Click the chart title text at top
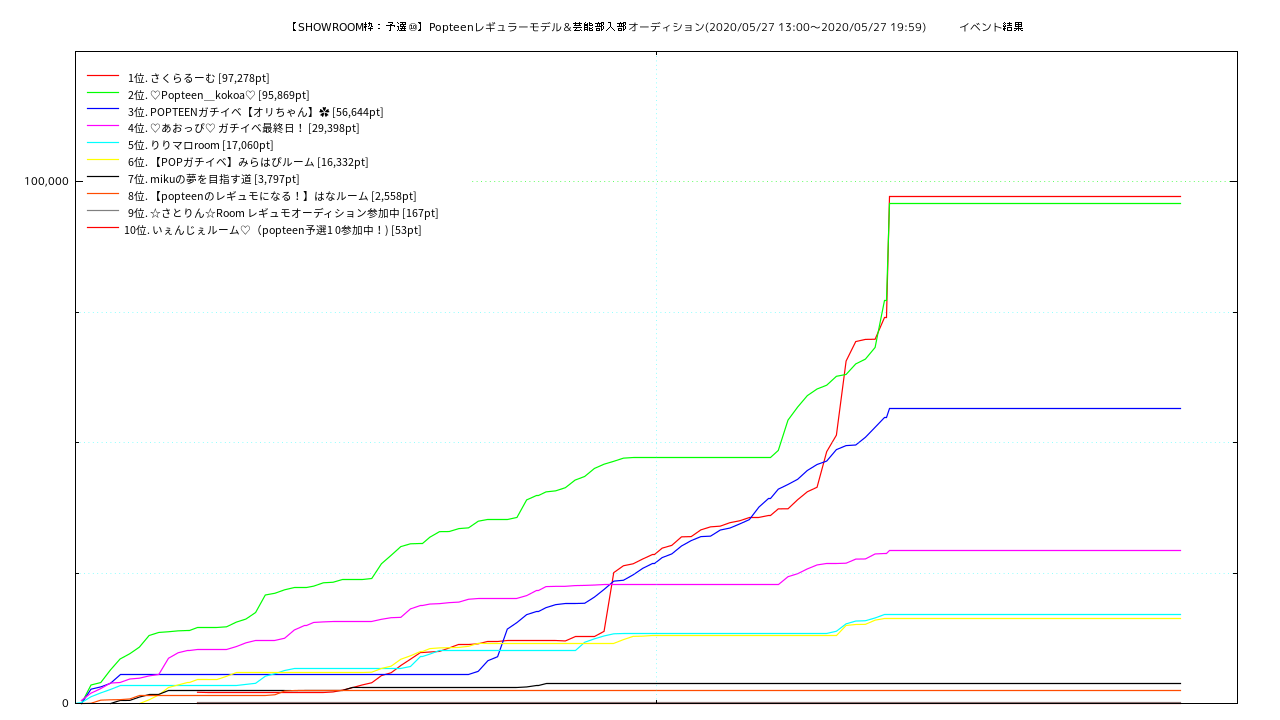The image size is (1280, 720). click(656, 27)
